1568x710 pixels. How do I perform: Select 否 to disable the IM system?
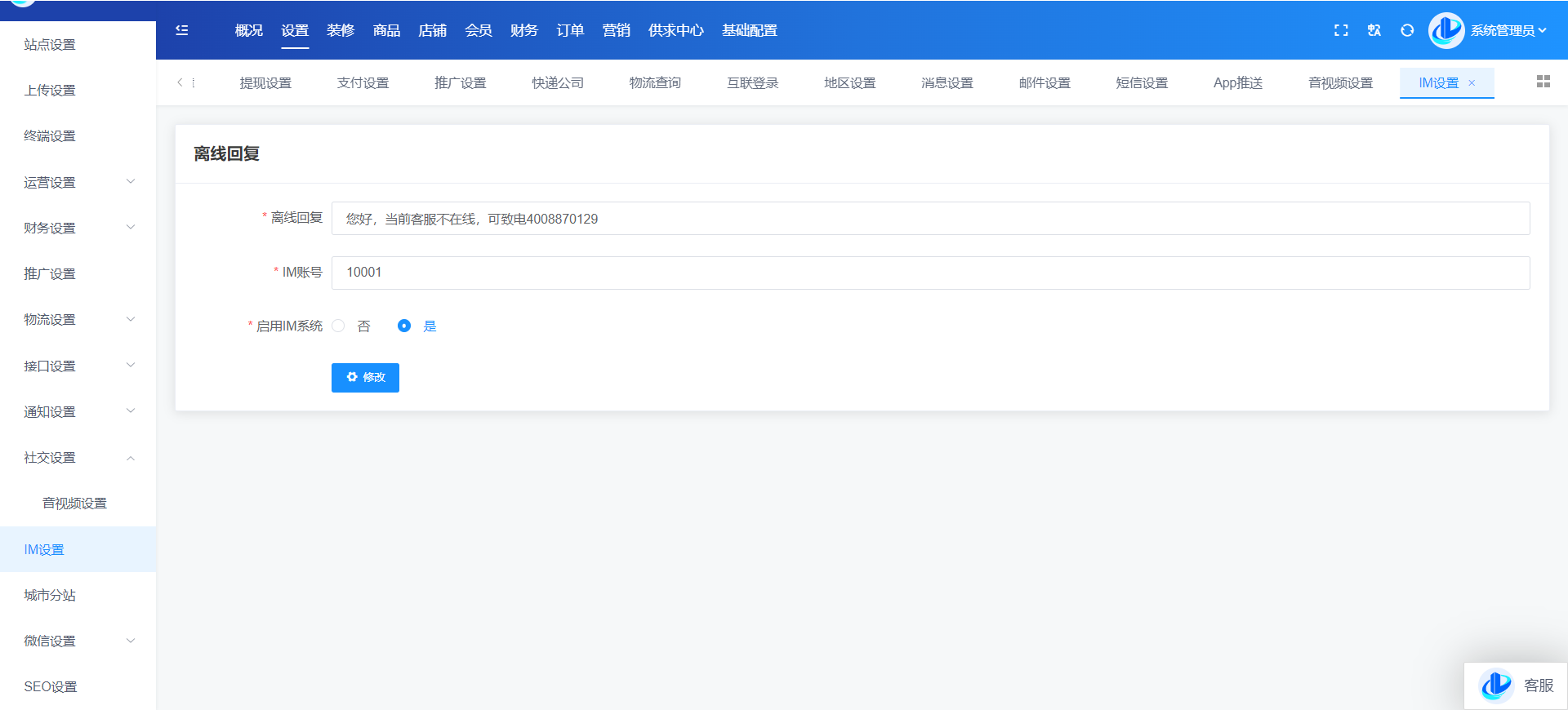(x=339, y=326)
